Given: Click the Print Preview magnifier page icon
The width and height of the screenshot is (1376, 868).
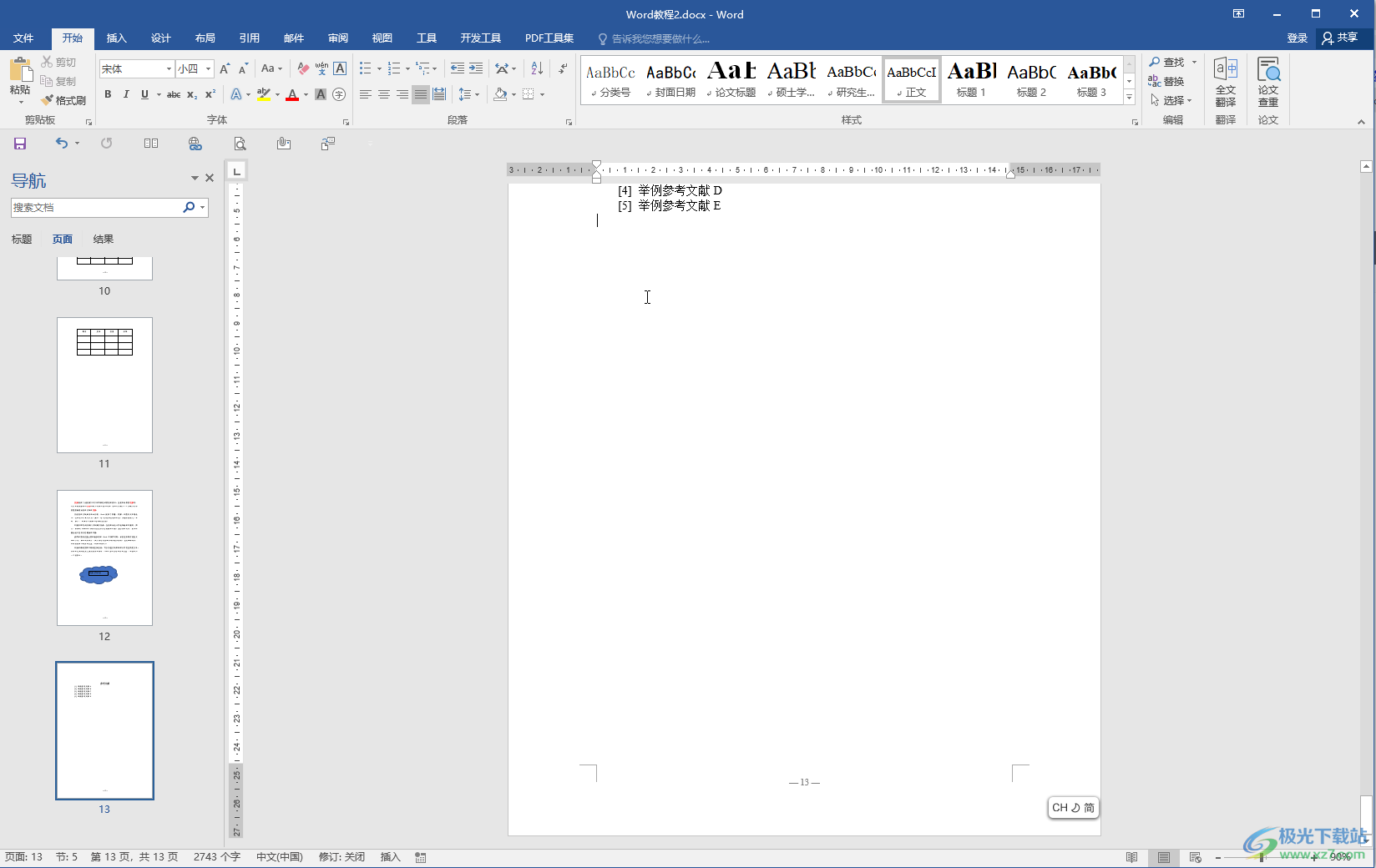Looking at the screenshot, I should 240,144.
